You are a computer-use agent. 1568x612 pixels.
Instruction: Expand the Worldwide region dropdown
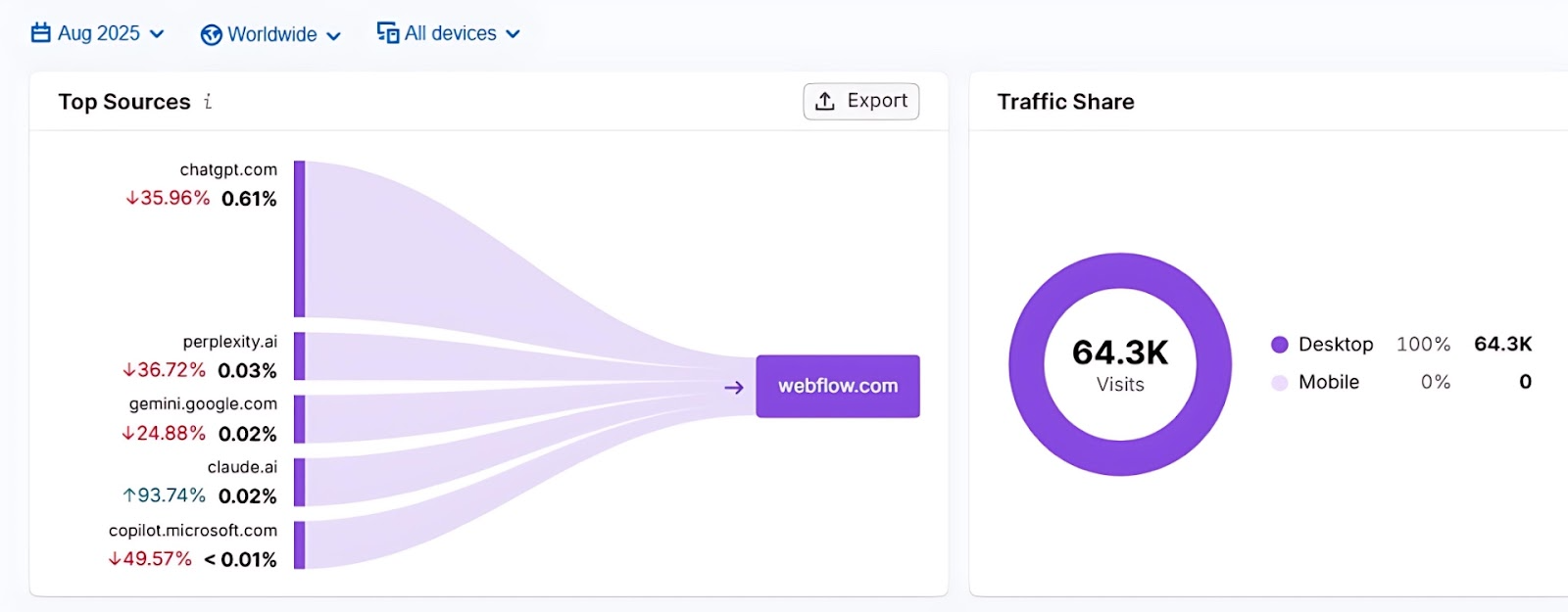point(272,35)
